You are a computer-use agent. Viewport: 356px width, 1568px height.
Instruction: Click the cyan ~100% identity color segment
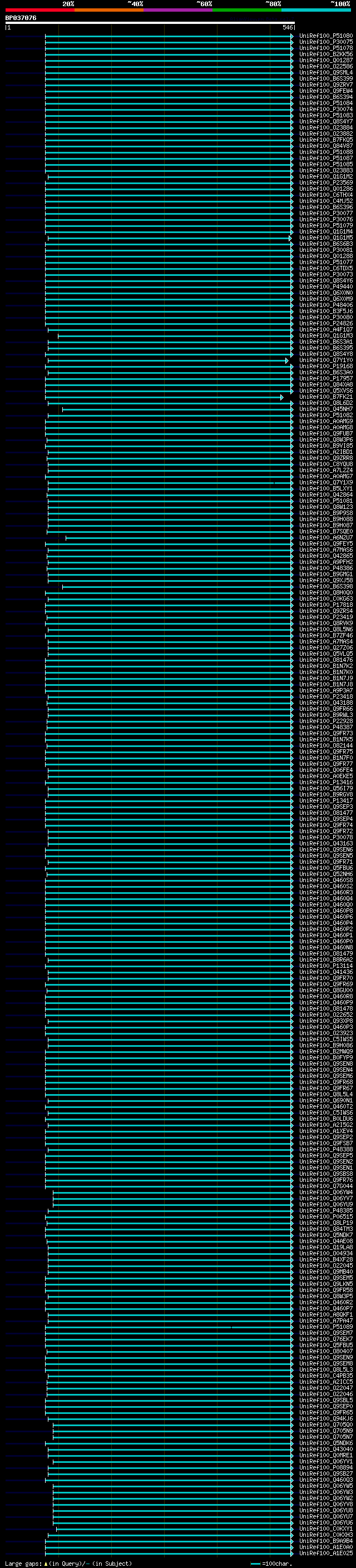click(x=316, y=10)
